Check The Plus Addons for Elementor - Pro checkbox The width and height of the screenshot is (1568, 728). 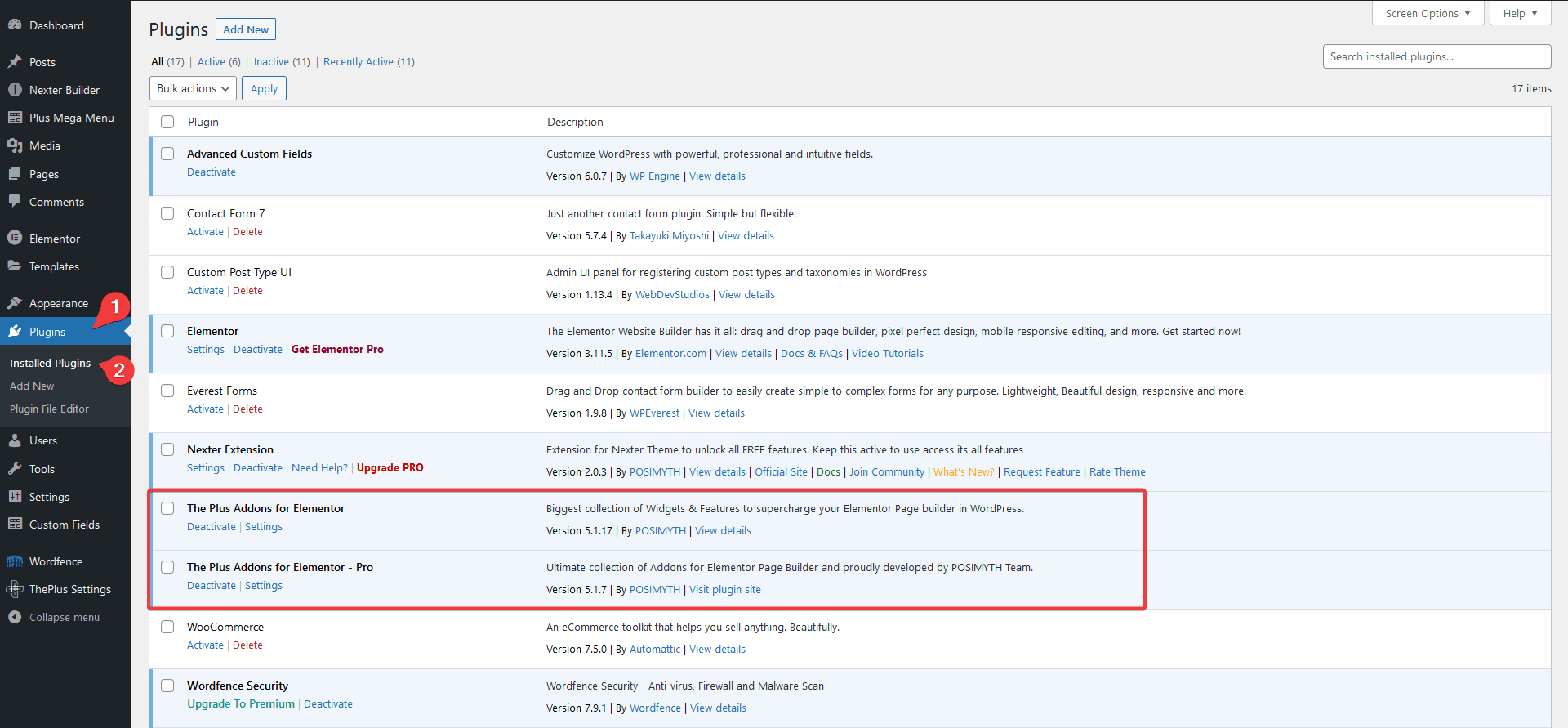[167, 567]
